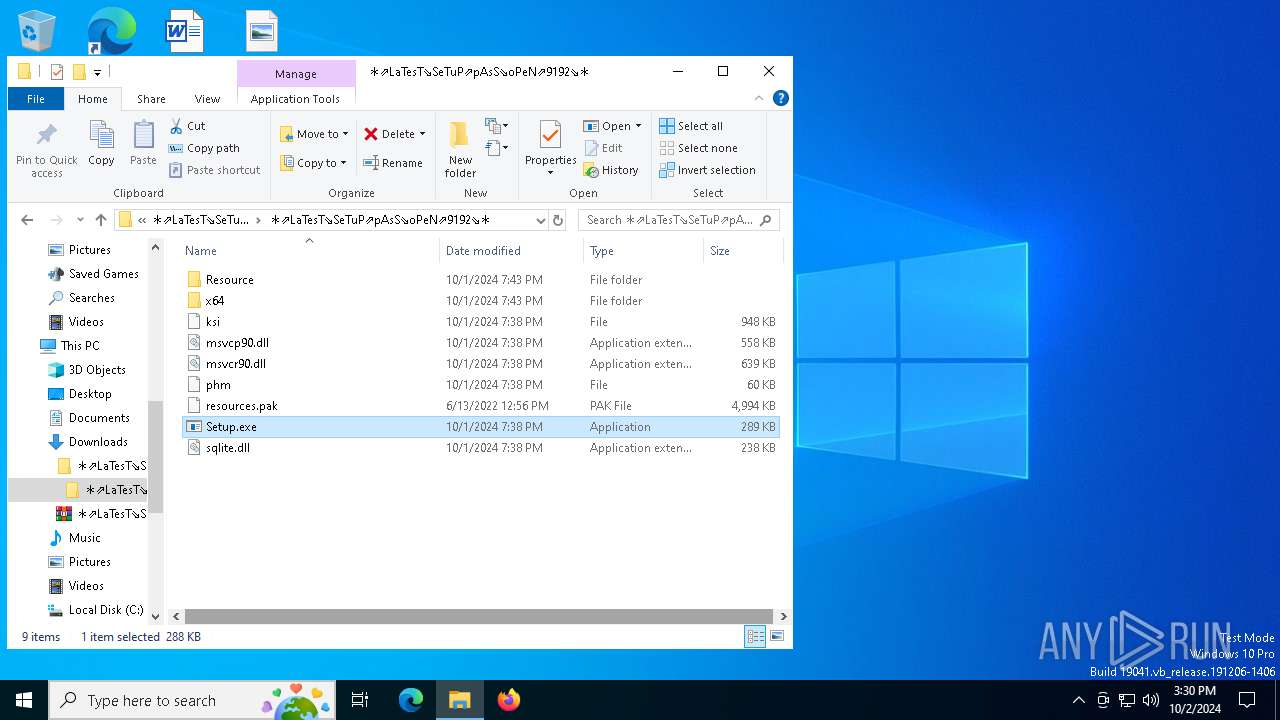The height and width of the screenshot is (720, 1280).
Task: Expand the Delete dropdown arrow
Action: [422, 134]
